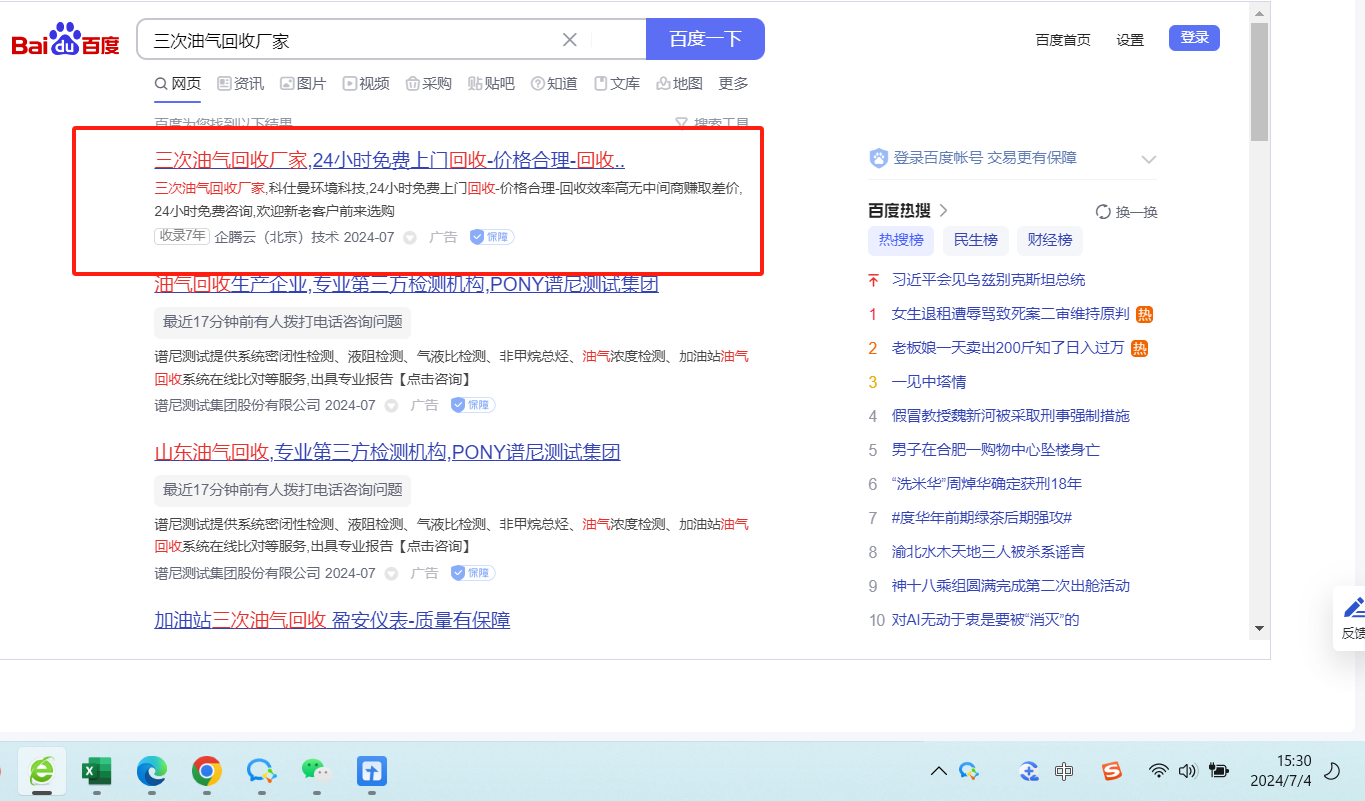
Task: Clear the search box with the X icon
Action: pyautogui.click(x=569, y=40)
